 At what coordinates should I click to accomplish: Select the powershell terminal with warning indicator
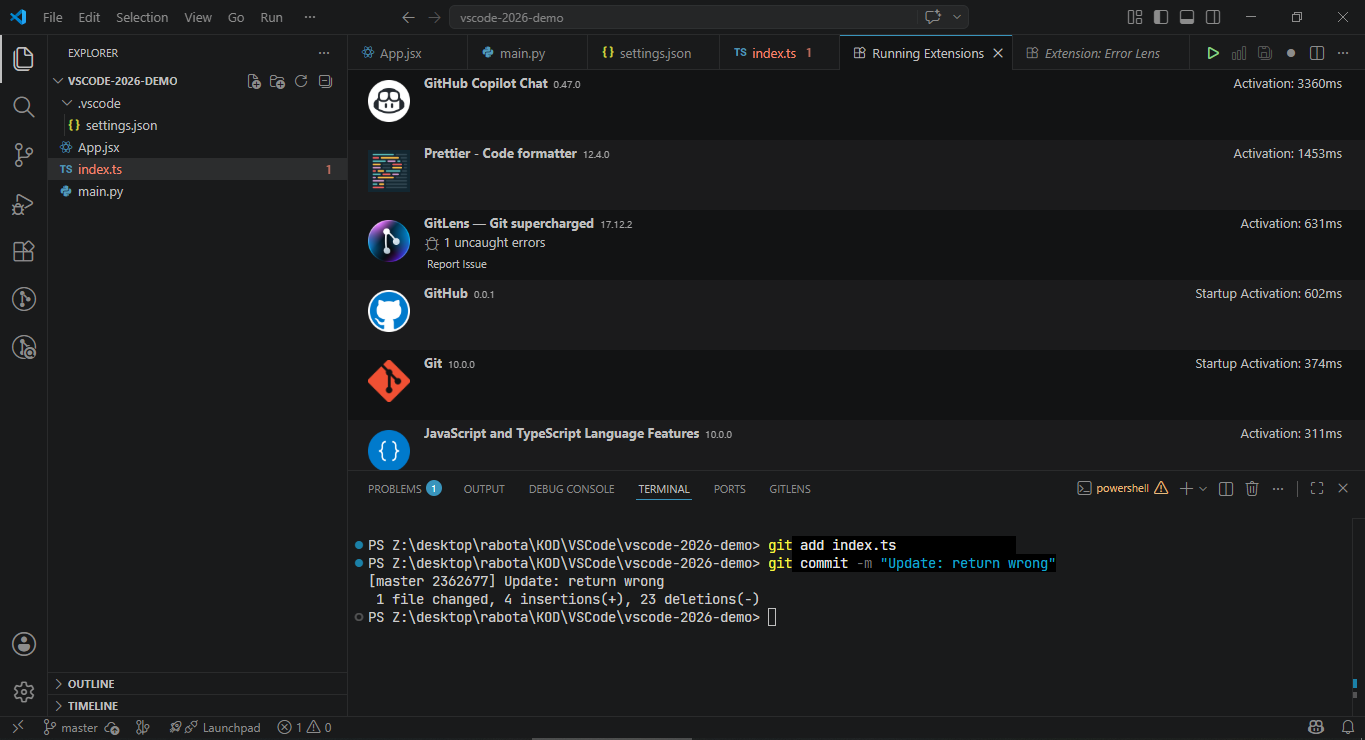coord(1122,488)
